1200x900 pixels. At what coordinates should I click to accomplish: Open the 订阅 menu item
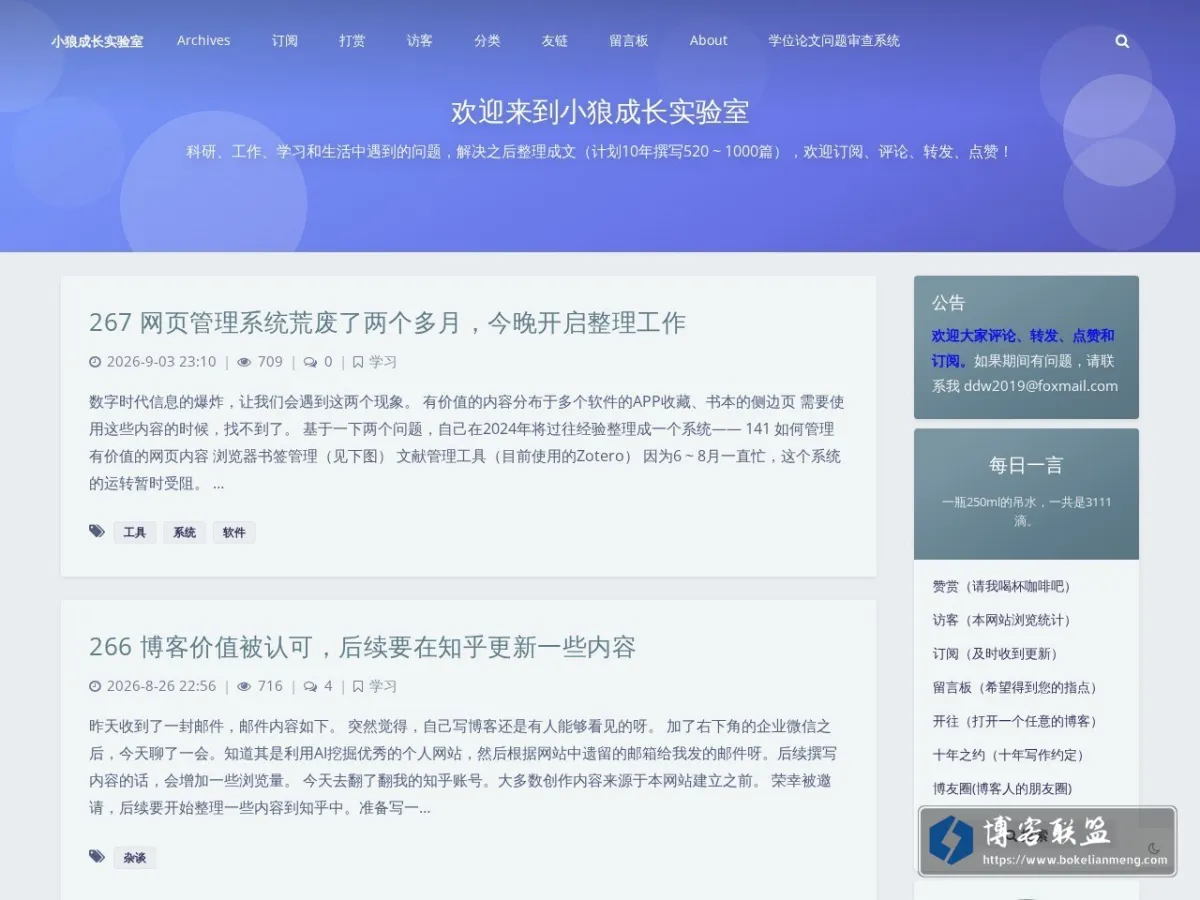(x=285, y=41)
